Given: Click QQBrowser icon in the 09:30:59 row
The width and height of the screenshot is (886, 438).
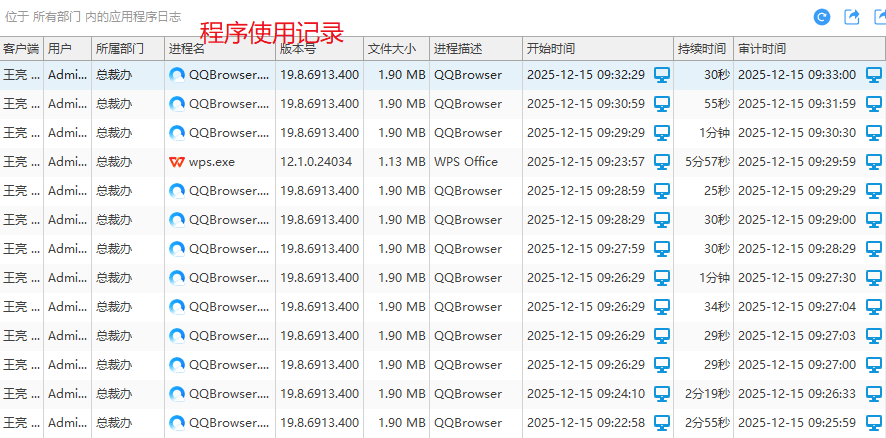Looking at the screenshot, I should (177, 104).
